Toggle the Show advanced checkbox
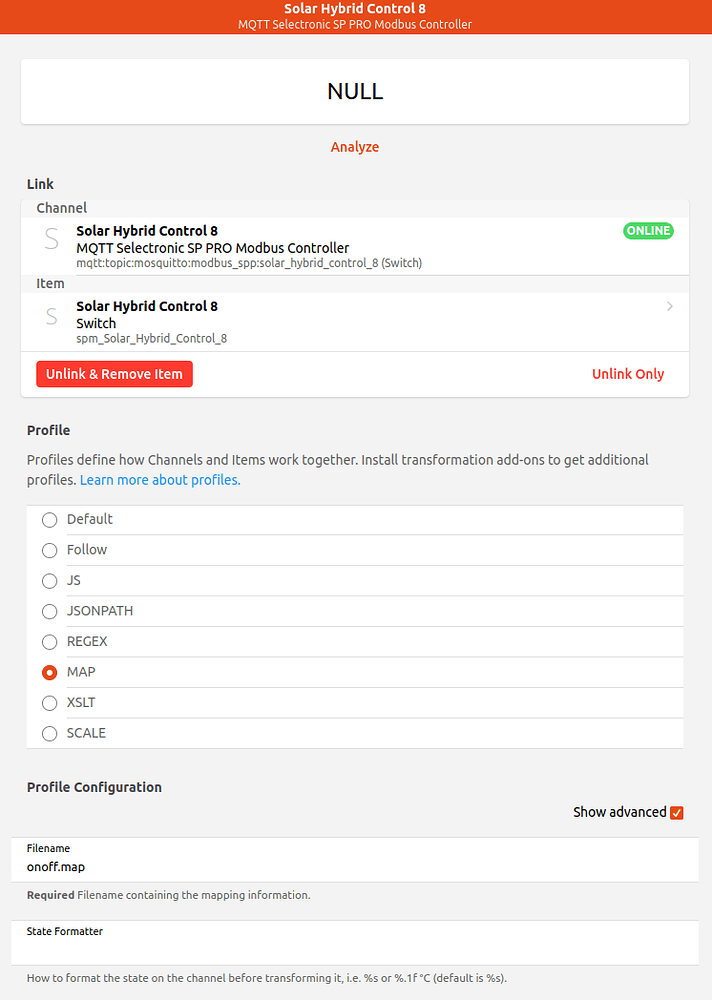 [676, 812]
